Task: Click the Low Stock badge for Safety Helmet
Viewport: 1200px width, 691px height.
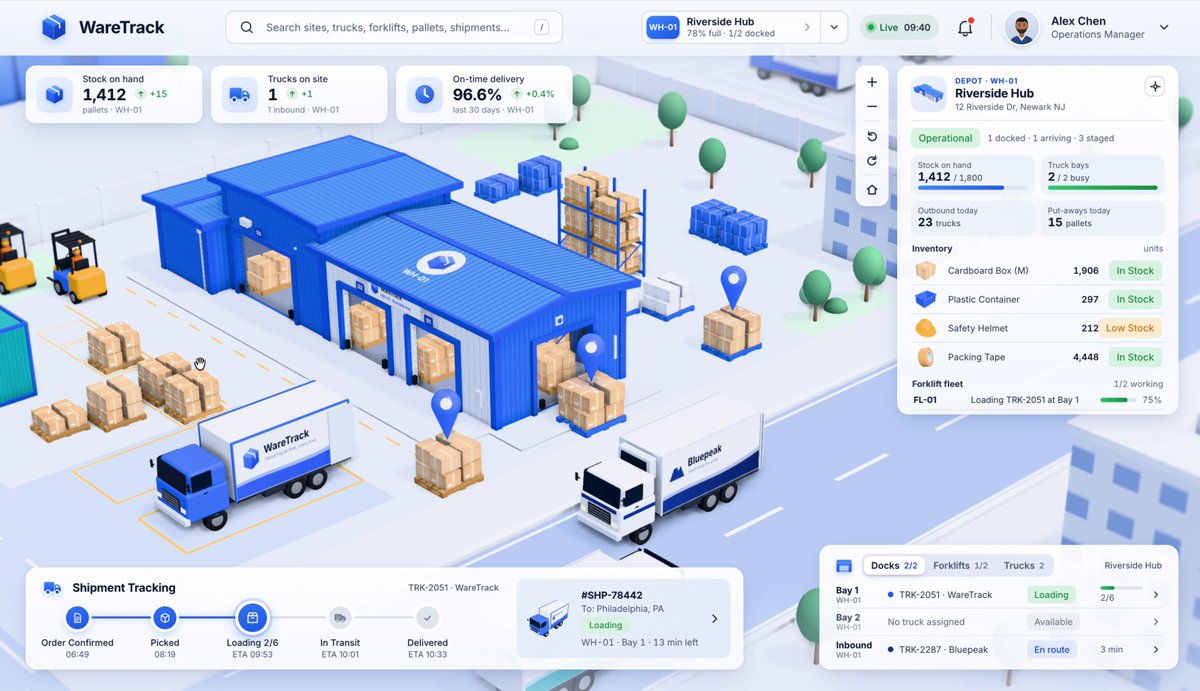Action: coord(1130,328)
